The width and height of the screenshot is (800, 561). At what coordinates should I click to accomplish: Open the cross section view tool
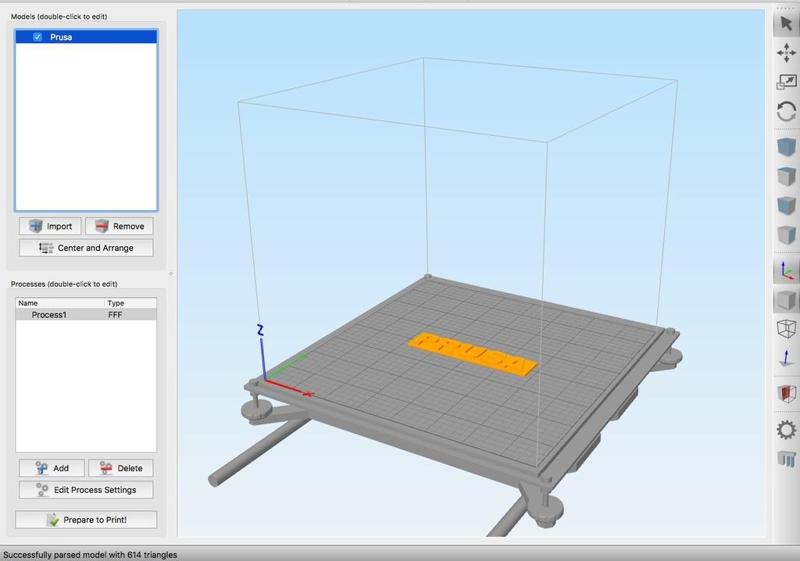pyautogui.click(x=786, y=394)
